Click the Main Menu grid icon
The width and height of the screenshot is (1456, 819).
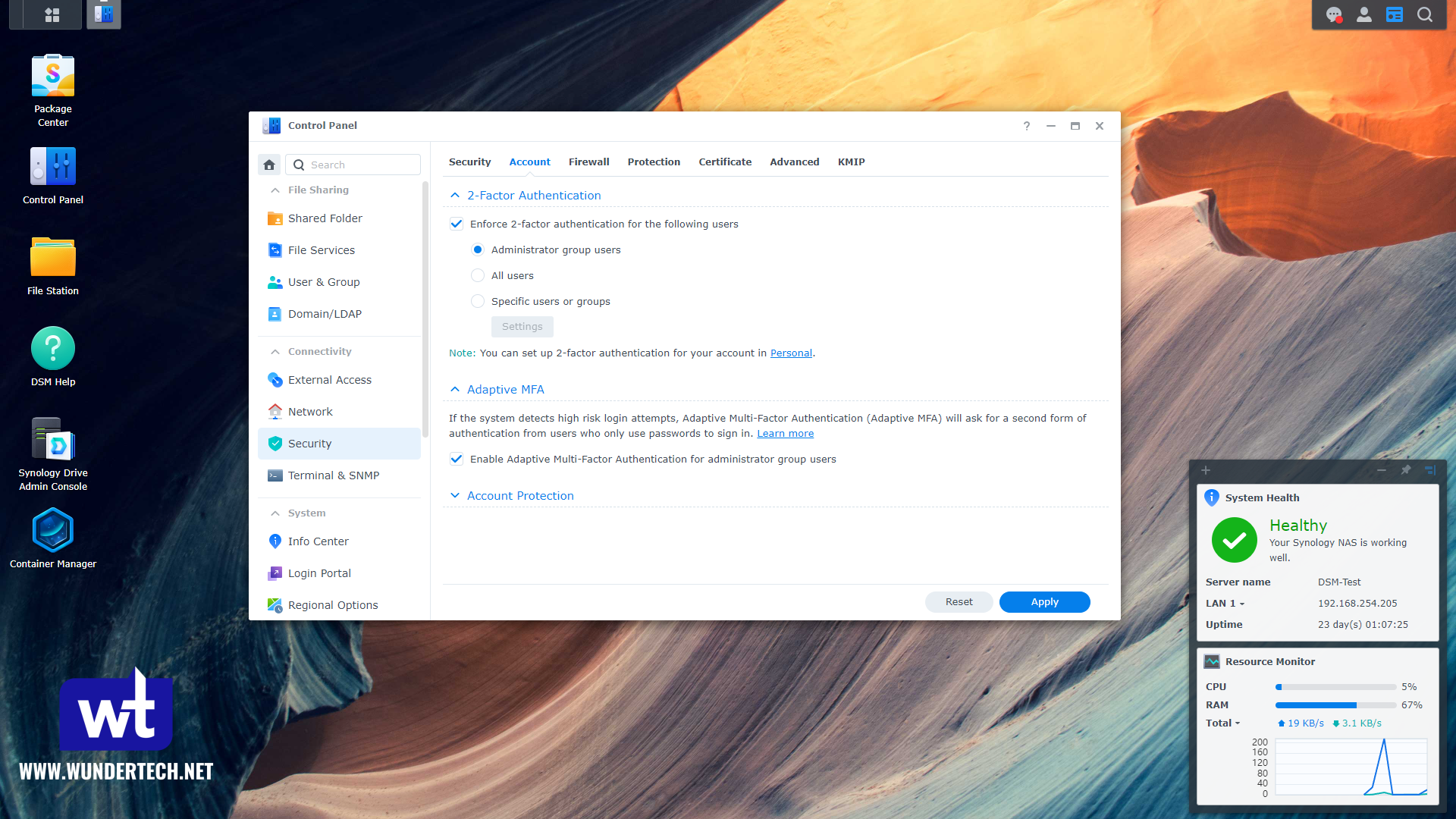click(52, 14)
